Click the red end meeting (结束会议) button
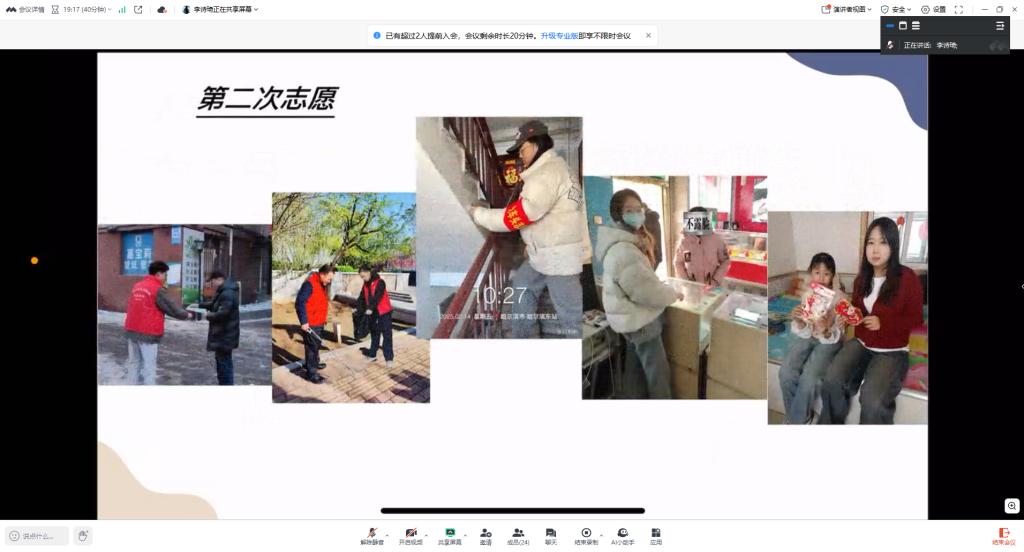This screenshot has height=552, width=1024. coord(1003,536)
